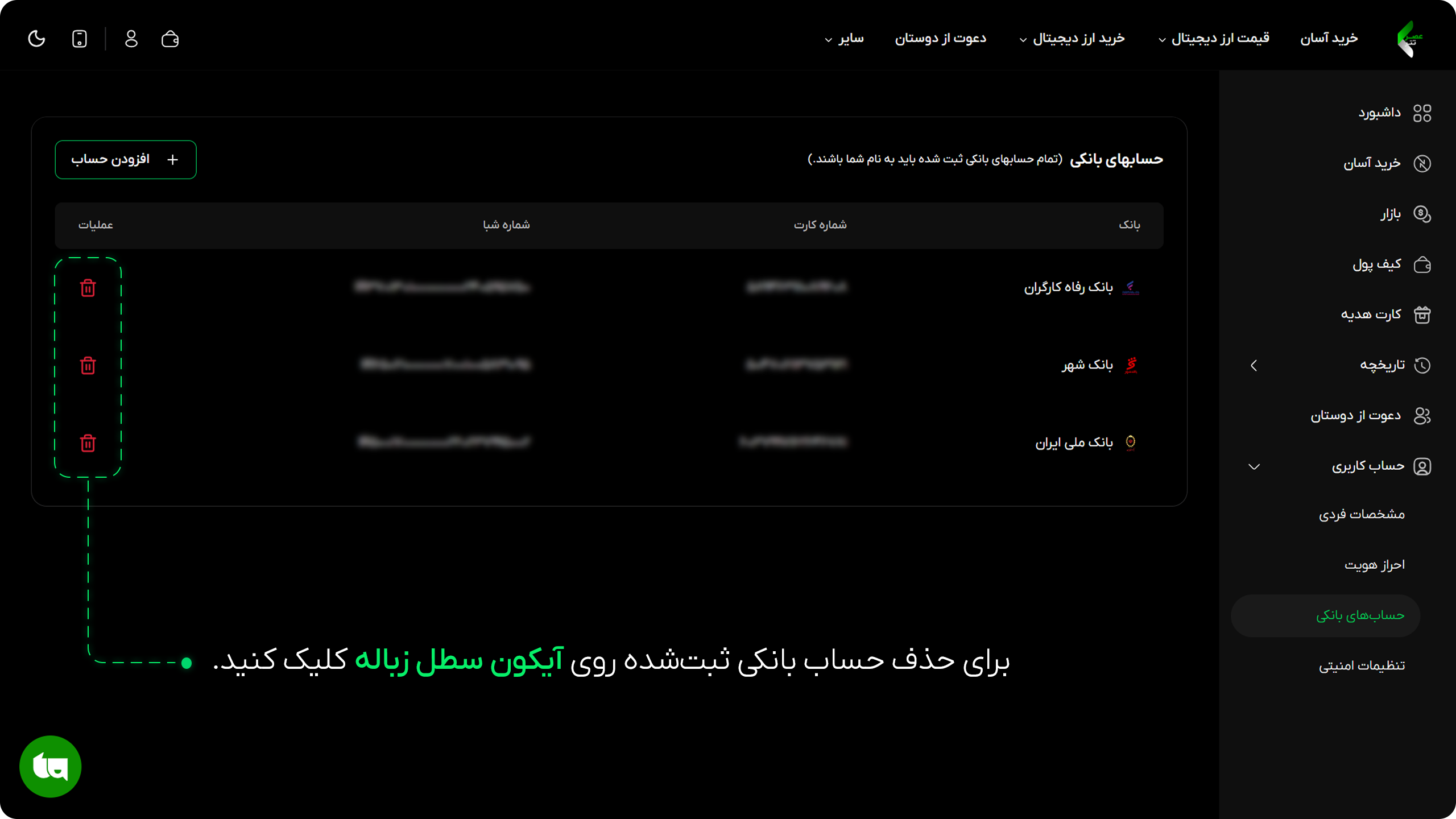Click the عملیات column header

tap(96, 225)
